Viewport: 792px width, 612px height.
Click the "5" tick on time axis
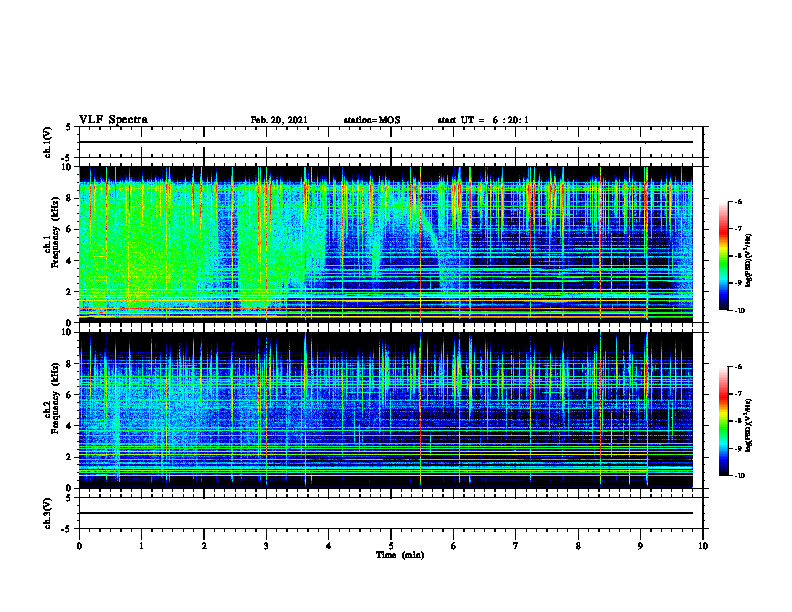click(391, 546)
